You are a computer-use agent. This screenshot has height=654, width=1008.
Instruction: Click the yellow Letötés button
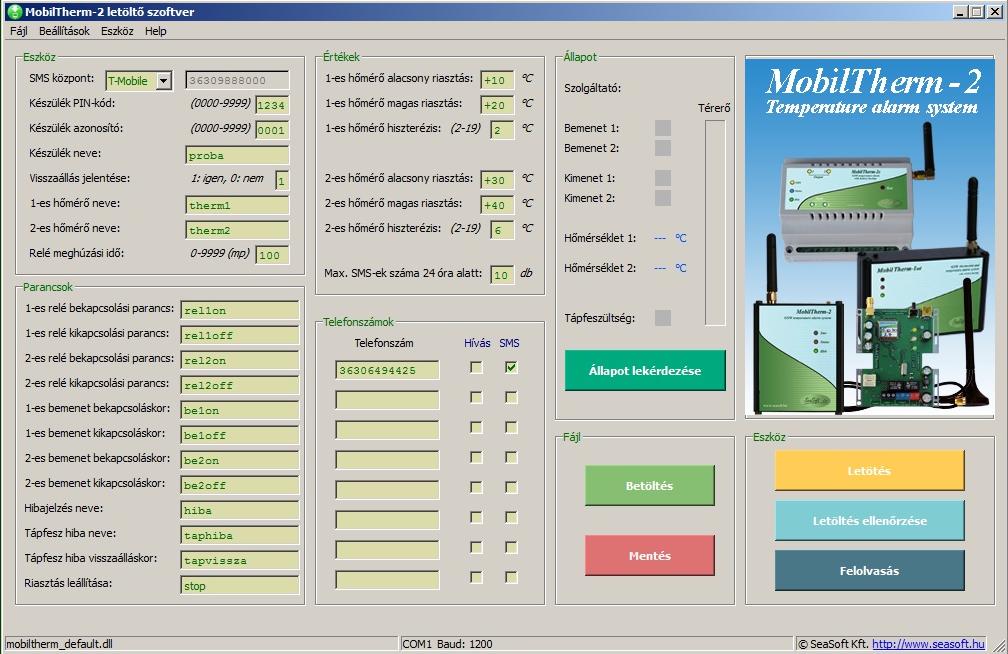tap(869, 471)
